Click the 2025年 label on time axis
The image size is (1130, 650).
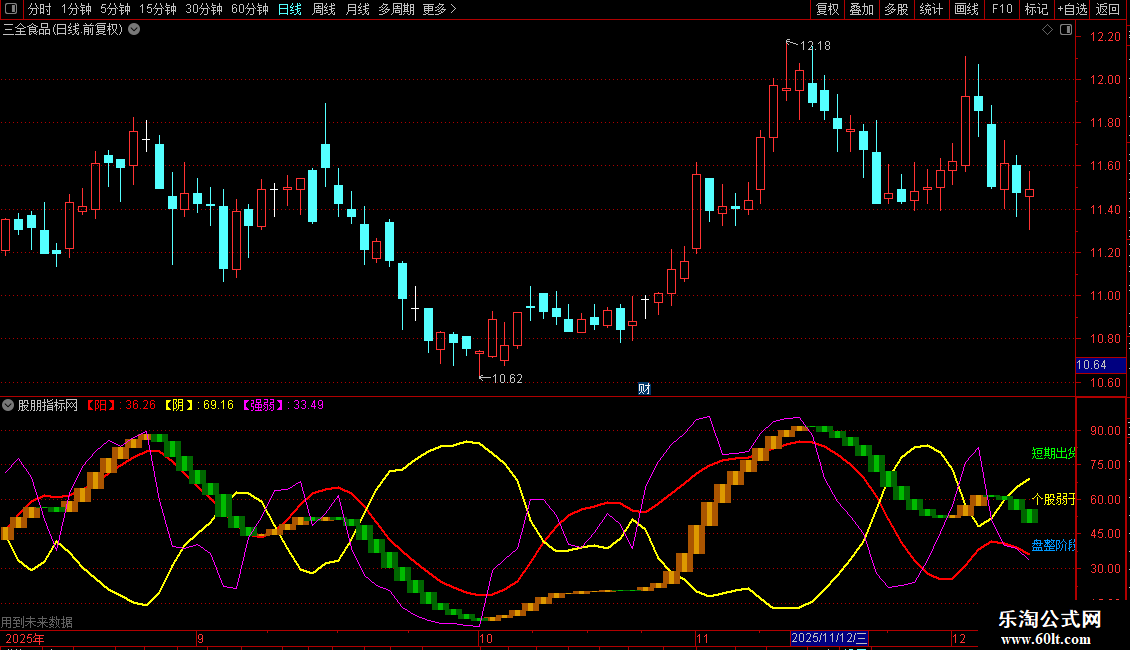pyautogui.click(x=25, y=639)
